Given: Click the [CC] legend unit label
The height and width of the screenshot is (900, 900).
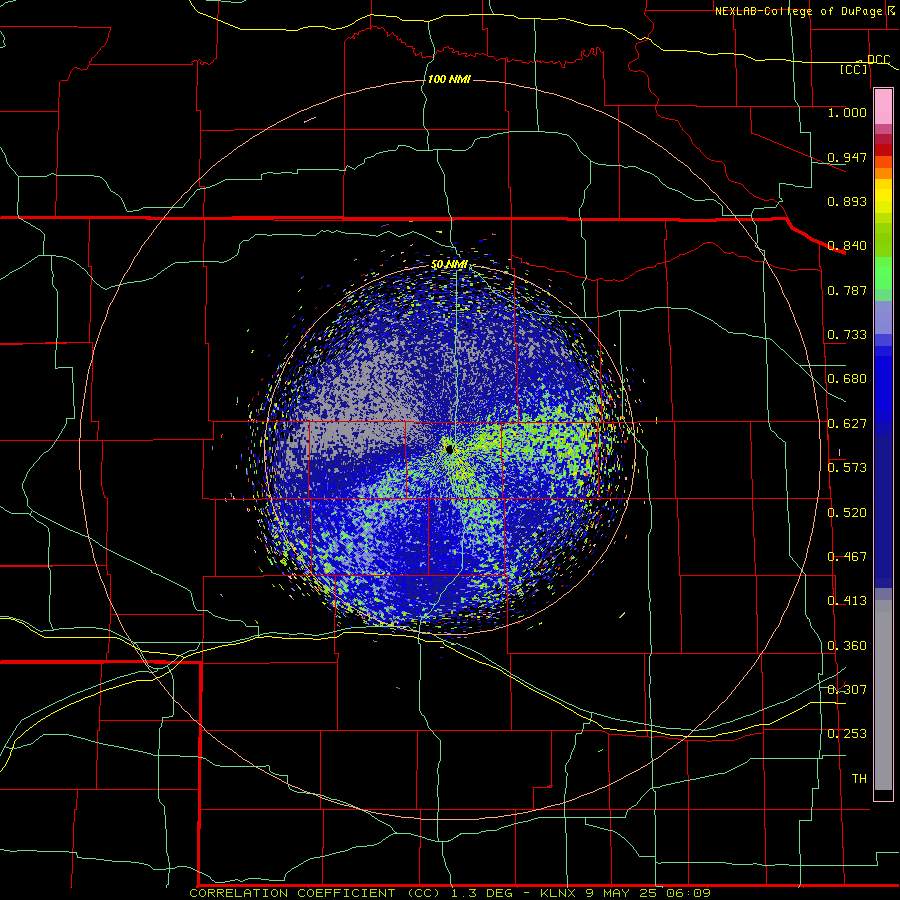Looking at the screenshot, I should (854, 69).
